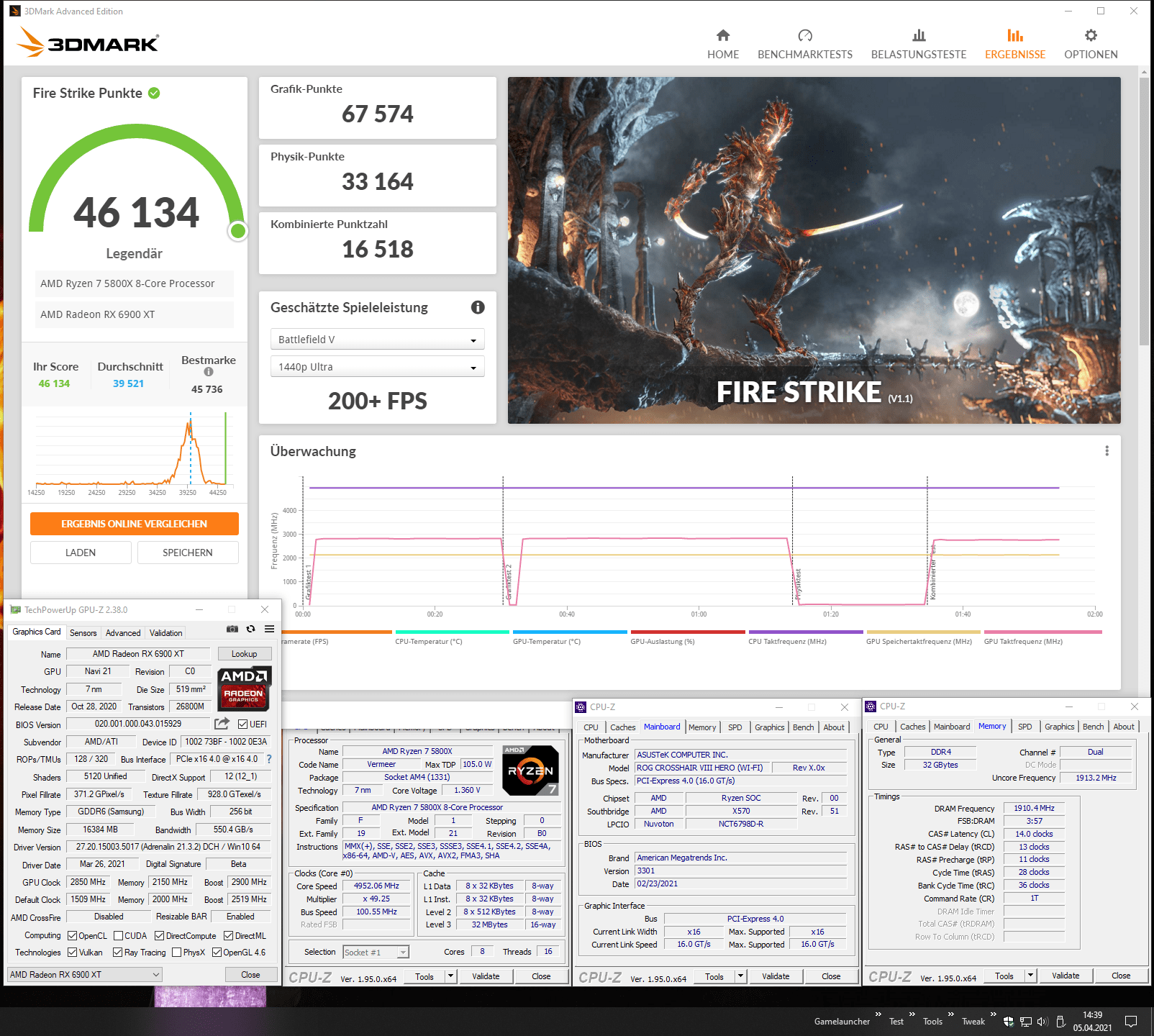Open the Tools arrow in the CPU-Z Mainboard window
The height and width of the screenshot is (1036, 1154).
[741, 976]
